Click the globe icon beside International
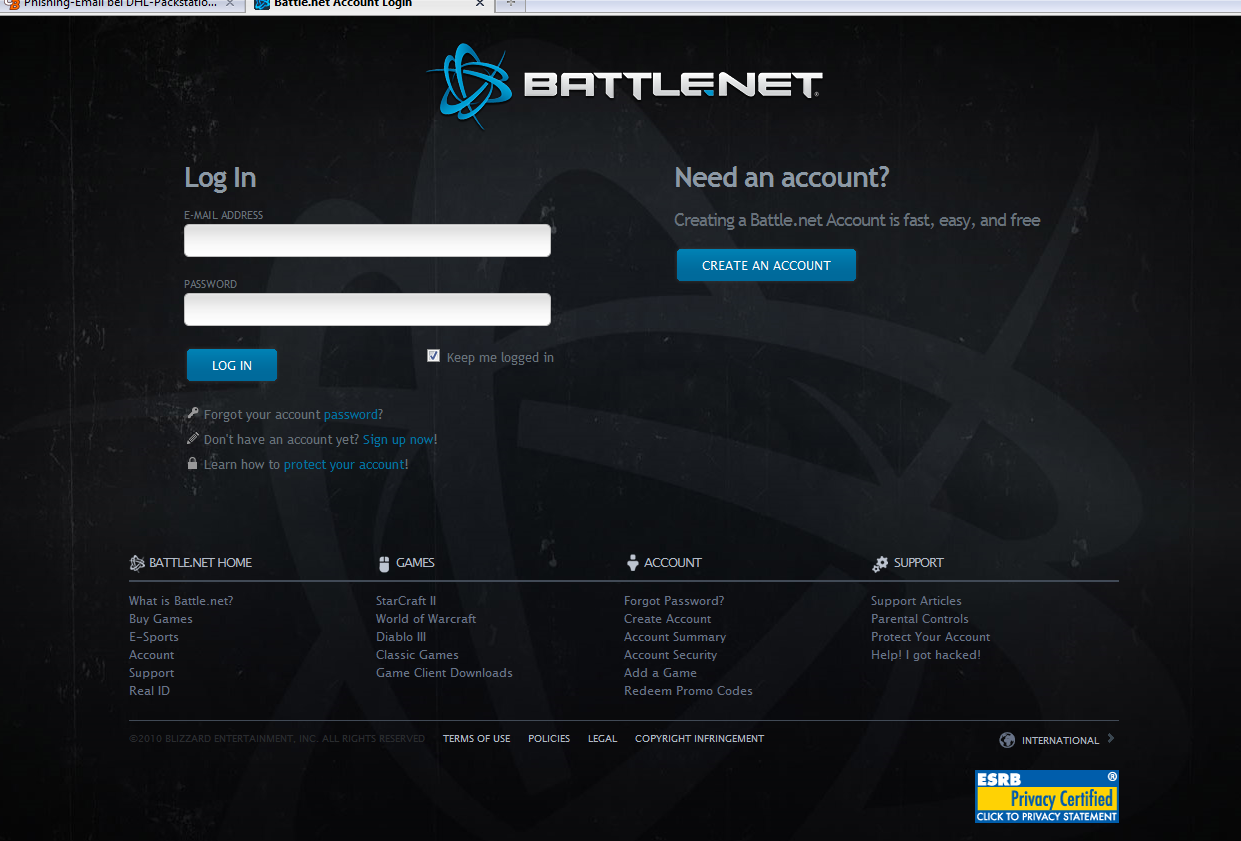The width and height of the screenshot is (1241, 841). 1007,740
